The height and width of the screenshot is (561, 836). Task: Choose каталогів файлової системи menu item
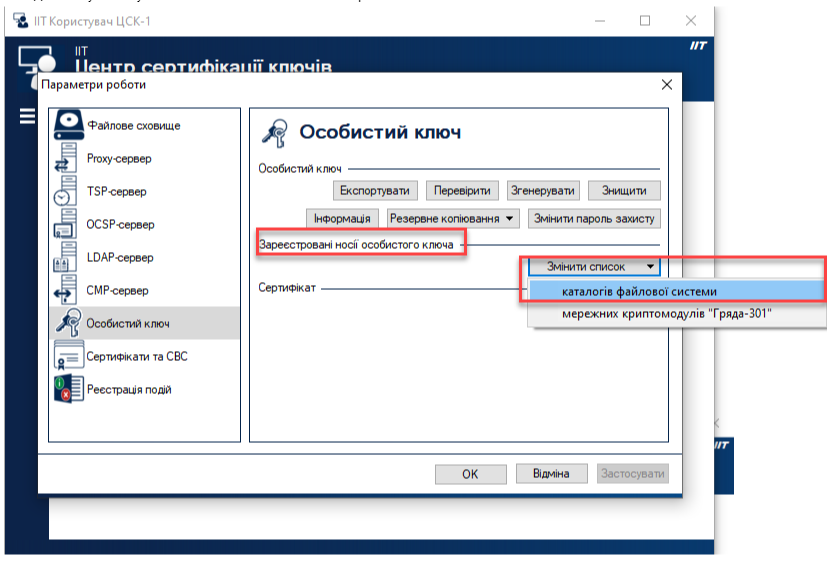[677, 291]
